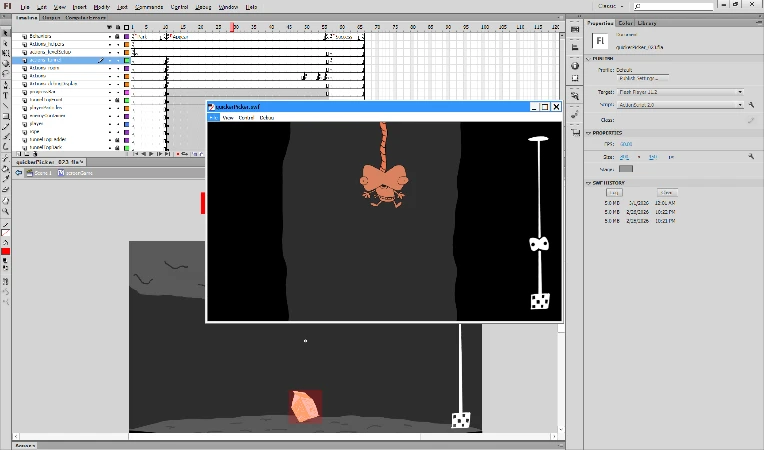Click the search field in title bar
Image resolution: width=764 pixels, height=450 pixels.
673,6
